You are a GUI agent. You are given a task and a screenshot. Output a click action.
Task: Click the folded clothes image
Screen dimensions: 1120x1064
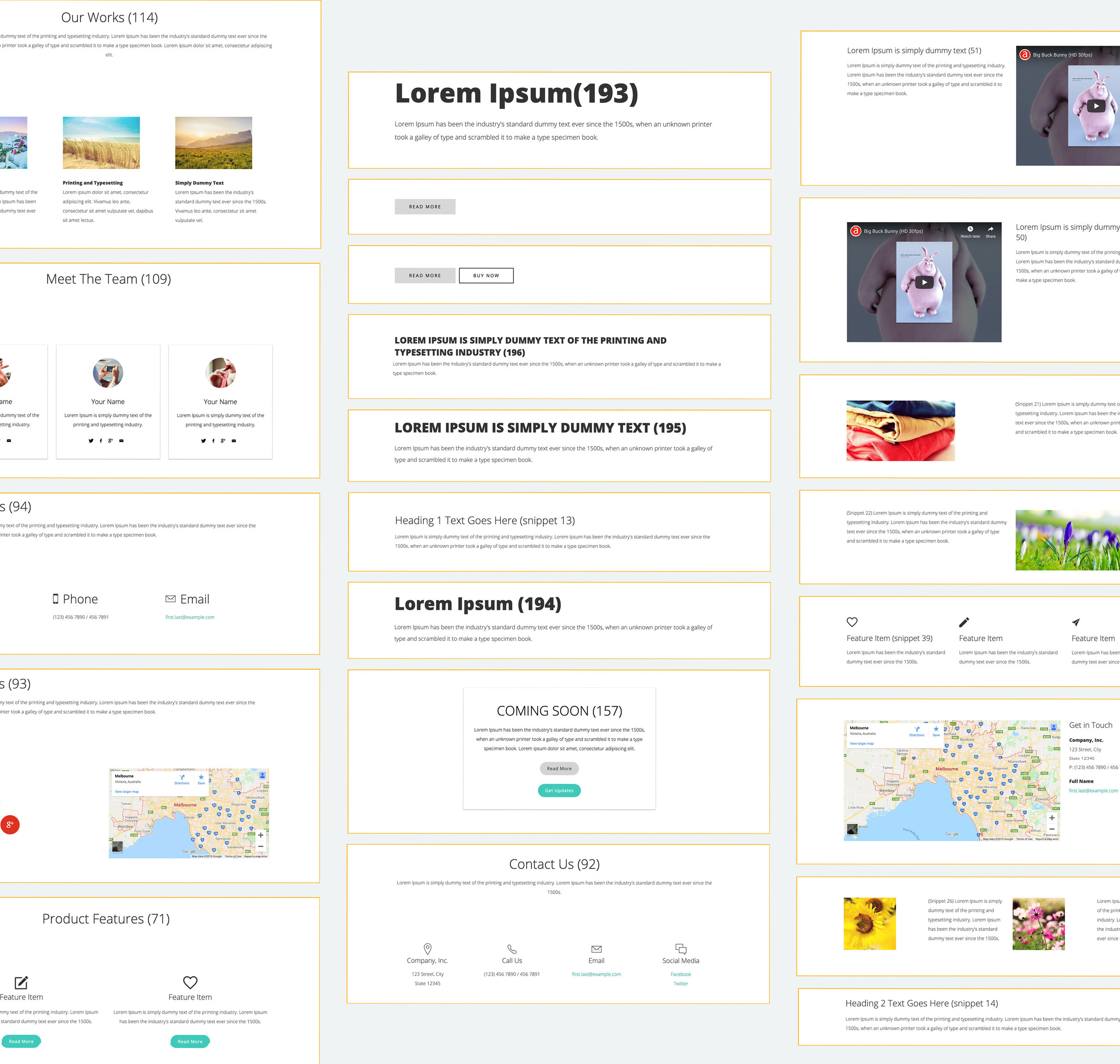tap(900, 430)
